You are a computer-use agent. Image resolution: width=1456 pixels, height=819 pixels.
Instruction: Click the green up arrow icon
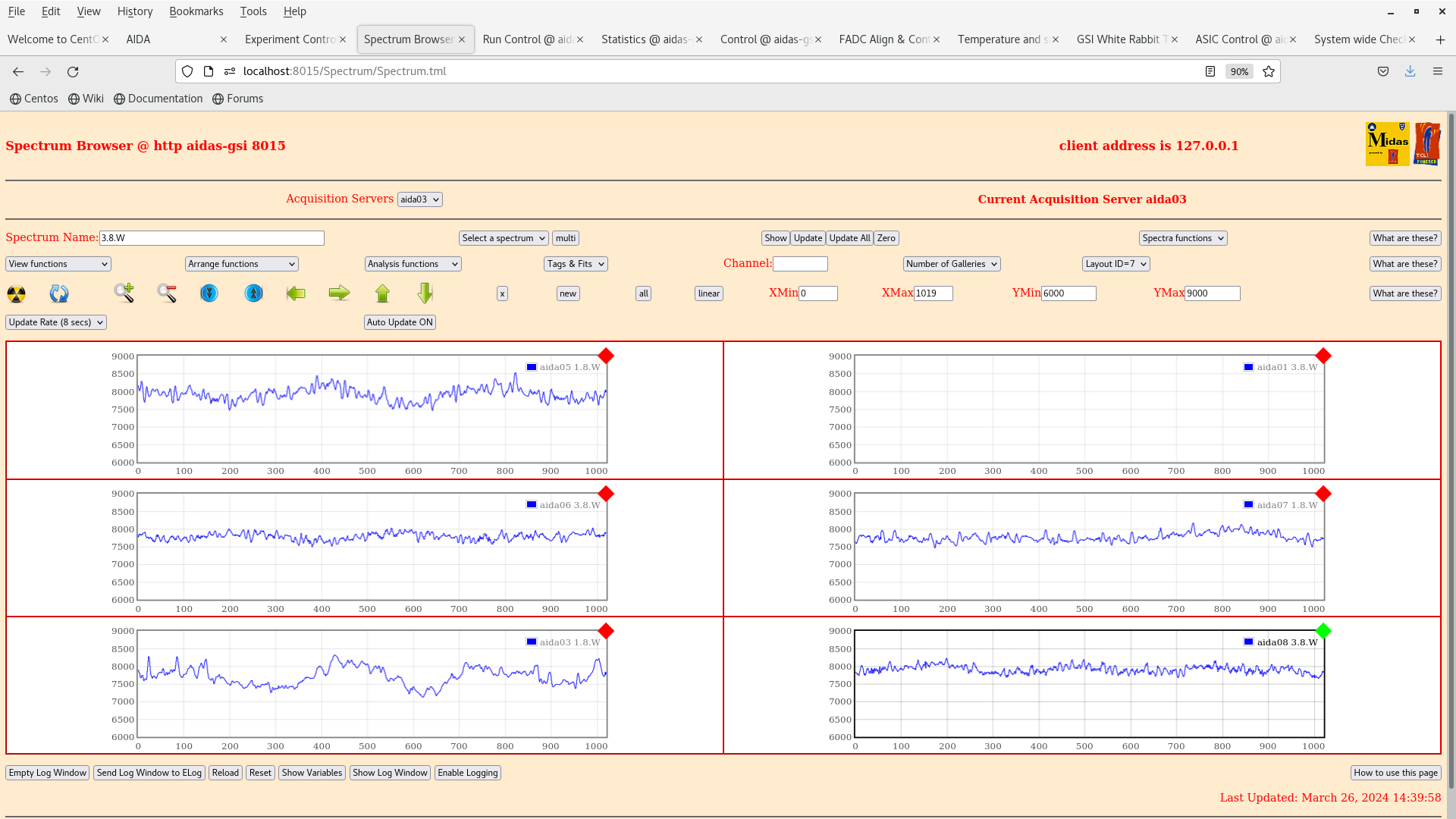382,293
